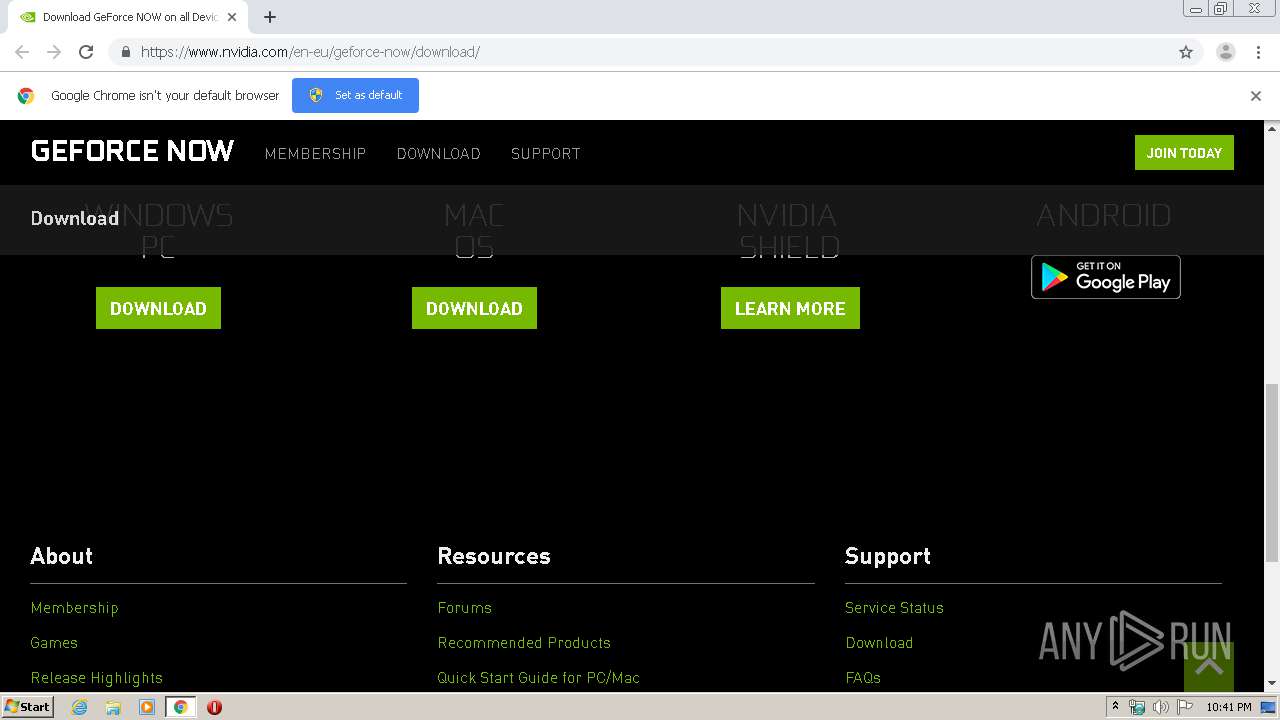Download for Windows PC
The width and height of the screenshot is (1280, 720).
click(158, 308)
